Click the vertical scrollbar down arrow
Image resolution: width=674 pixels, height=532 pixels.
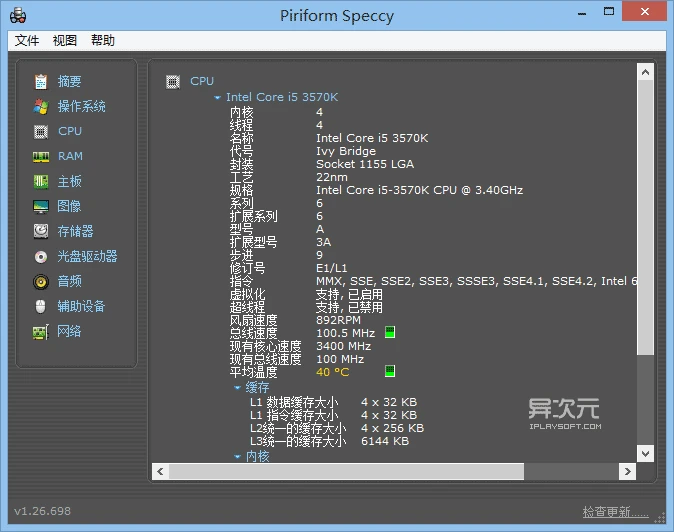click(x=645, y=453)
